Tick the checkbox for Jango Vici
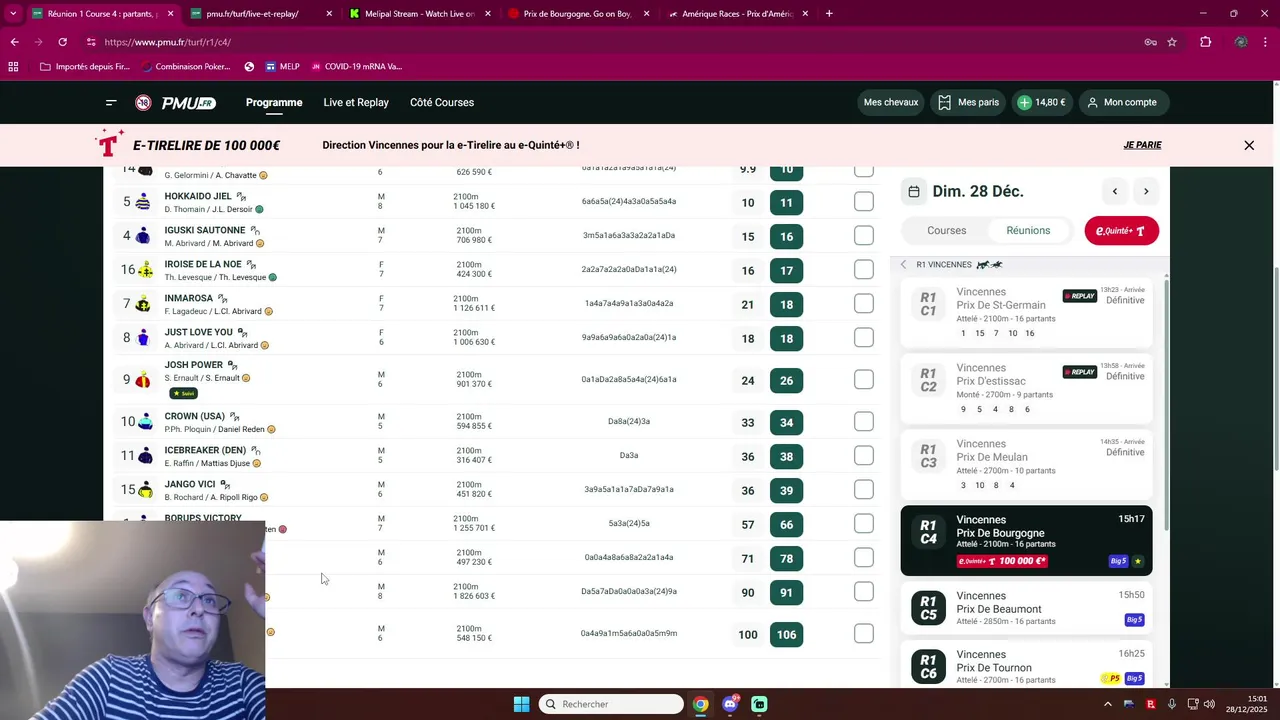Screen dimensions: 1280x720 point(864,490)
